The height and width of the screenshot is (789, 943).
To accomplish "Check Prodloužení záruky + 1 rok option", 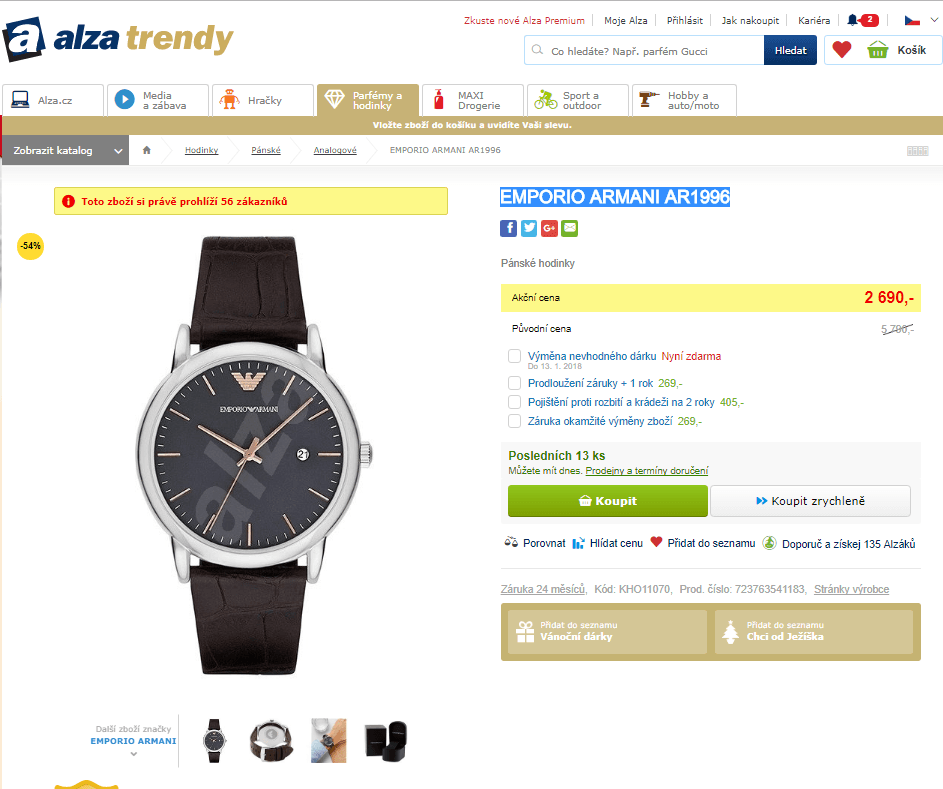I will tap(514, 383).
